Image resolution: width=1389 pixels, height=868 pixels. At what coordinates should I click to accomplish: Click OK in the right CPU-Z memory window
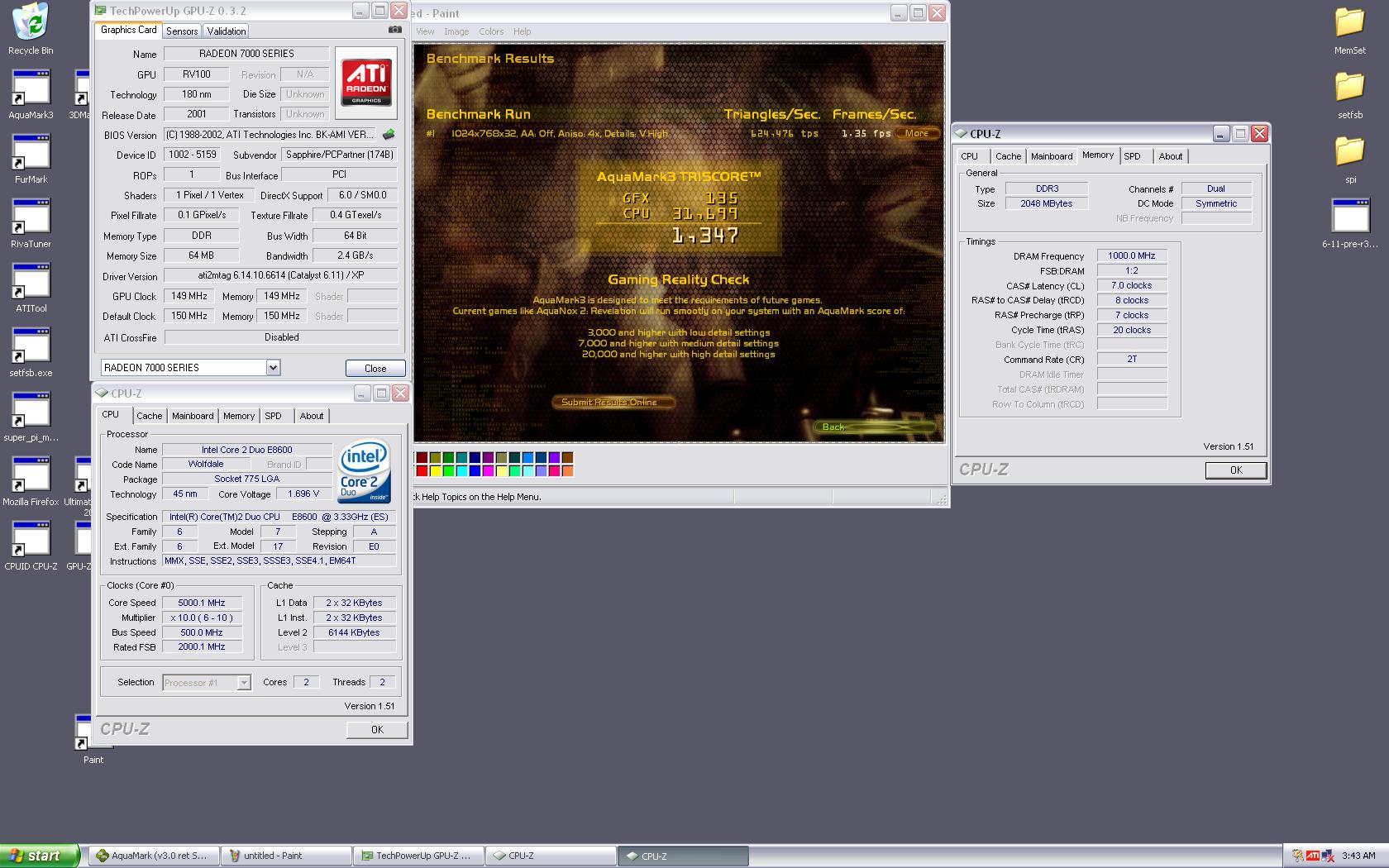click(x=1236, y=470)
